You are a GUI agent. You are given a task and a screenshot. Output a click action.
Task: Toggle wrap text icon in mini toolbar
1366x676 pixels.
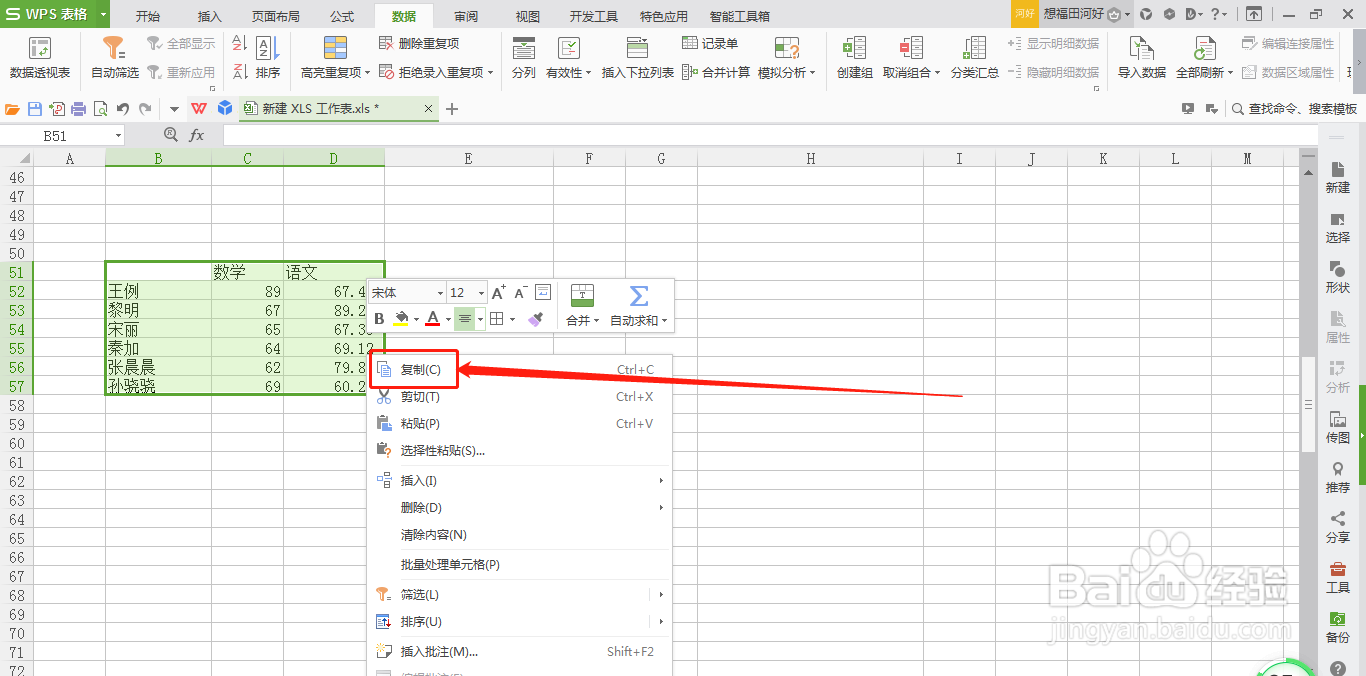[543, 292]
